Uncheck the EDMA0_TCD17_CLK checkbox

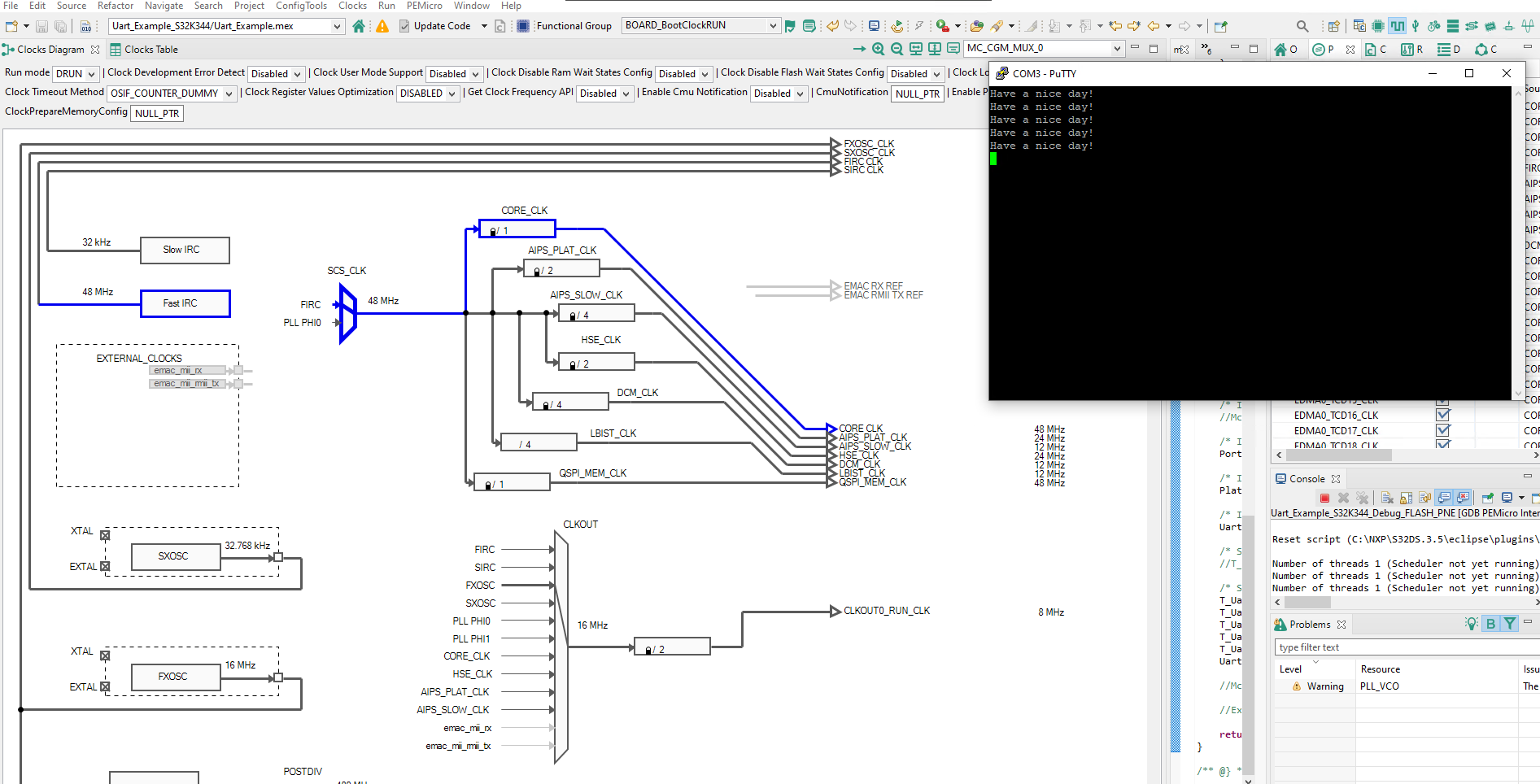[x=1443, y=430]
